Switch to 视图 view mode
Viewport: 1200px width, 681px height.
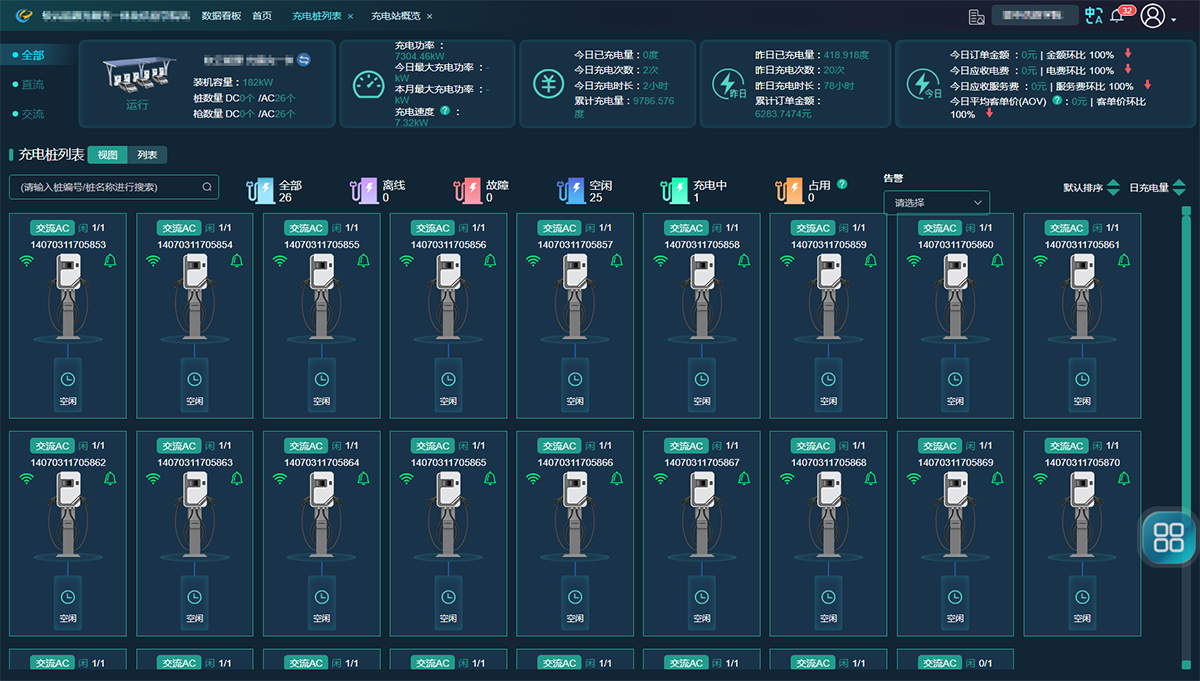(107, 155)
